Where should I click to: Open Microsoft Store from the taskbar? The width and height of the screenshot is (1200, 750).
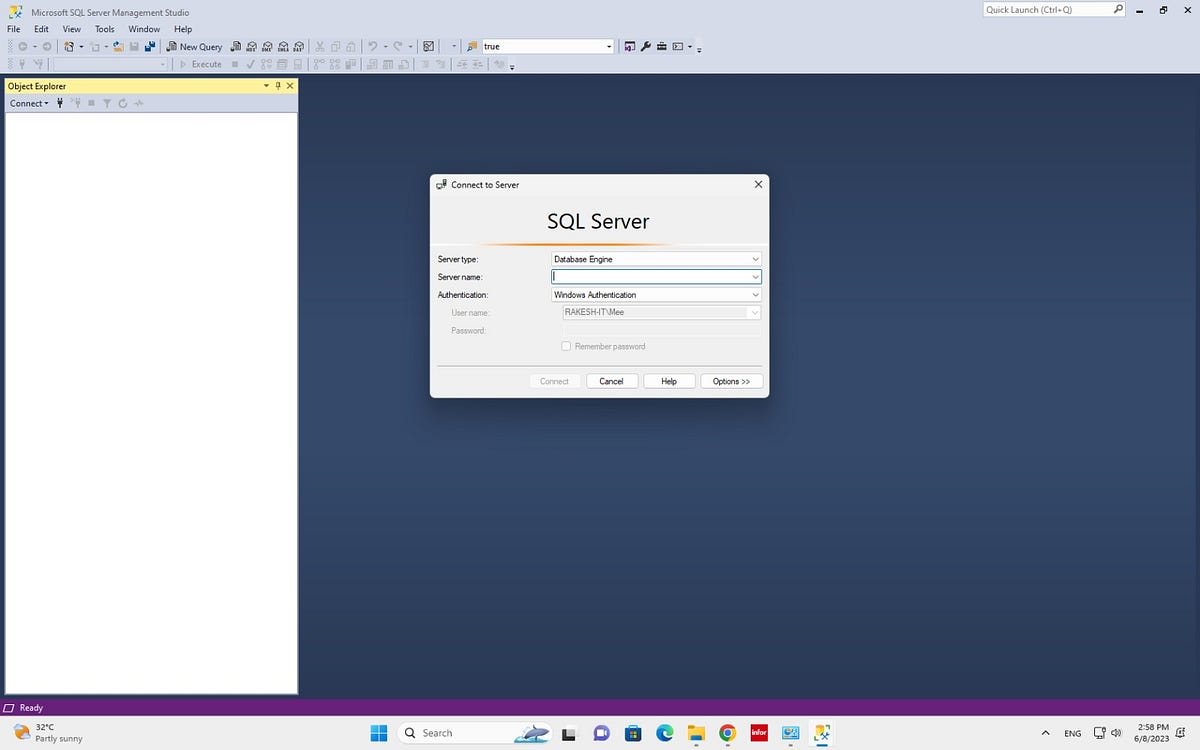(633, 733)
